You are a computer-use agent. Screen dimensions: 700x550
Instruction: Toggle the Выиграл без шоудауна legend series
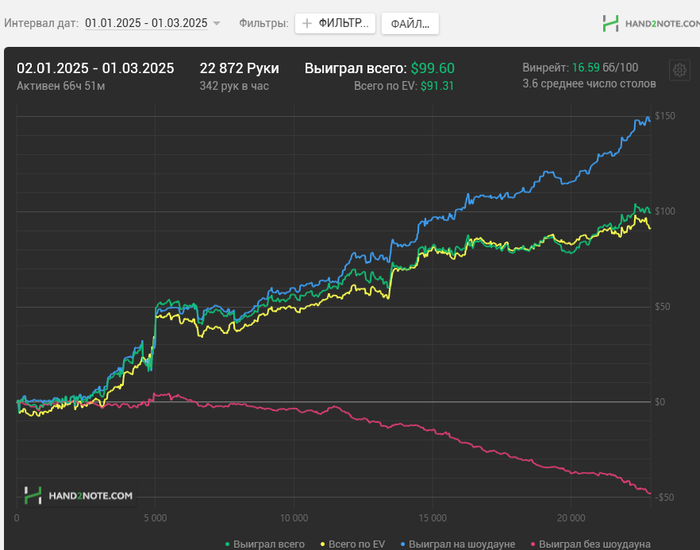(590, 544)
